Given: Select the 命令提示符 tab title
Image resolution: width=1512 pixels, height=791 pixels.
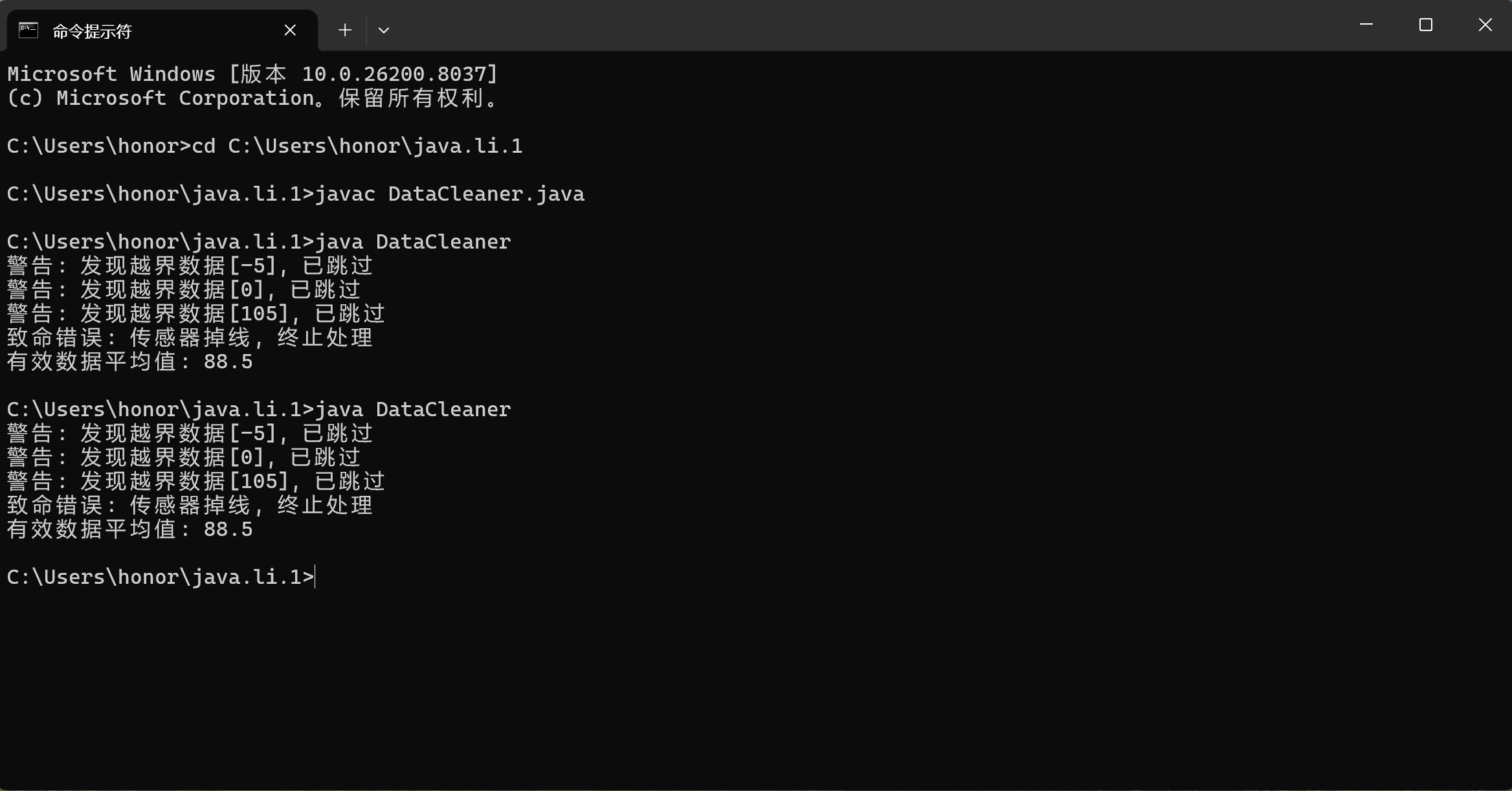Looking at the screenshot, I should pos(92,31).
